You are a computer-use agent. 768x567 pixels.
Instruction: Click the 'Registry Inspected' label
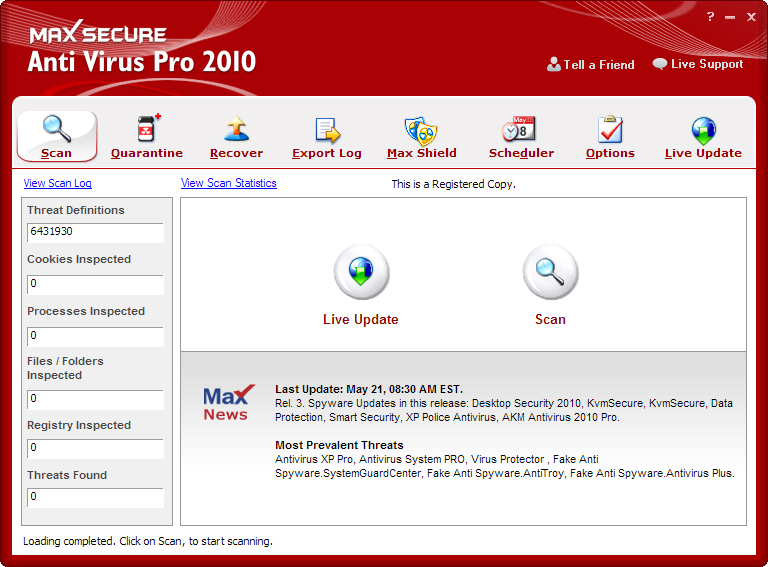79,425
